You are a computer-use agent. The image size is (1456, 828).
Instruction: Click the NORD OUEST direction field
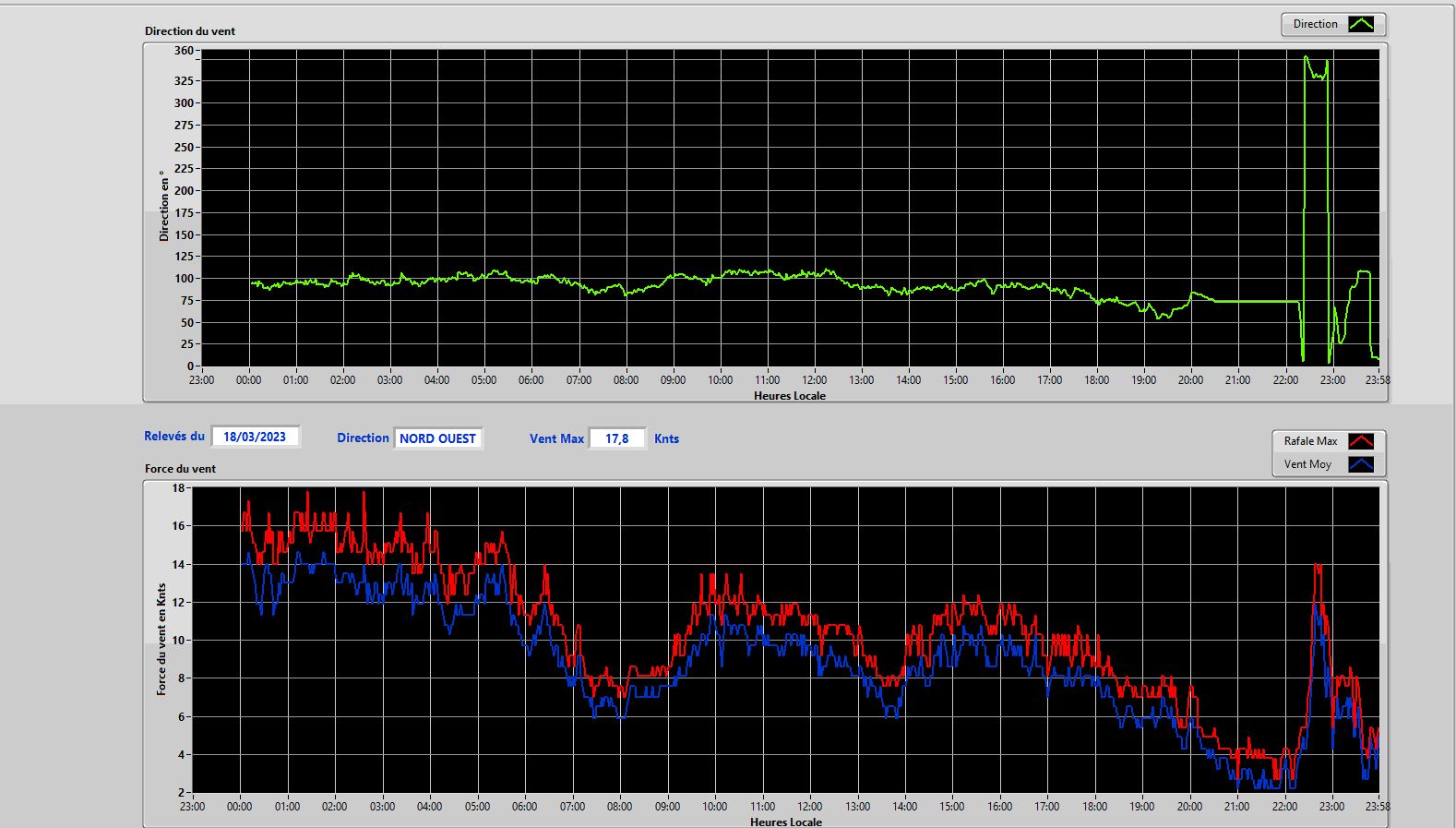coord(438,438)
